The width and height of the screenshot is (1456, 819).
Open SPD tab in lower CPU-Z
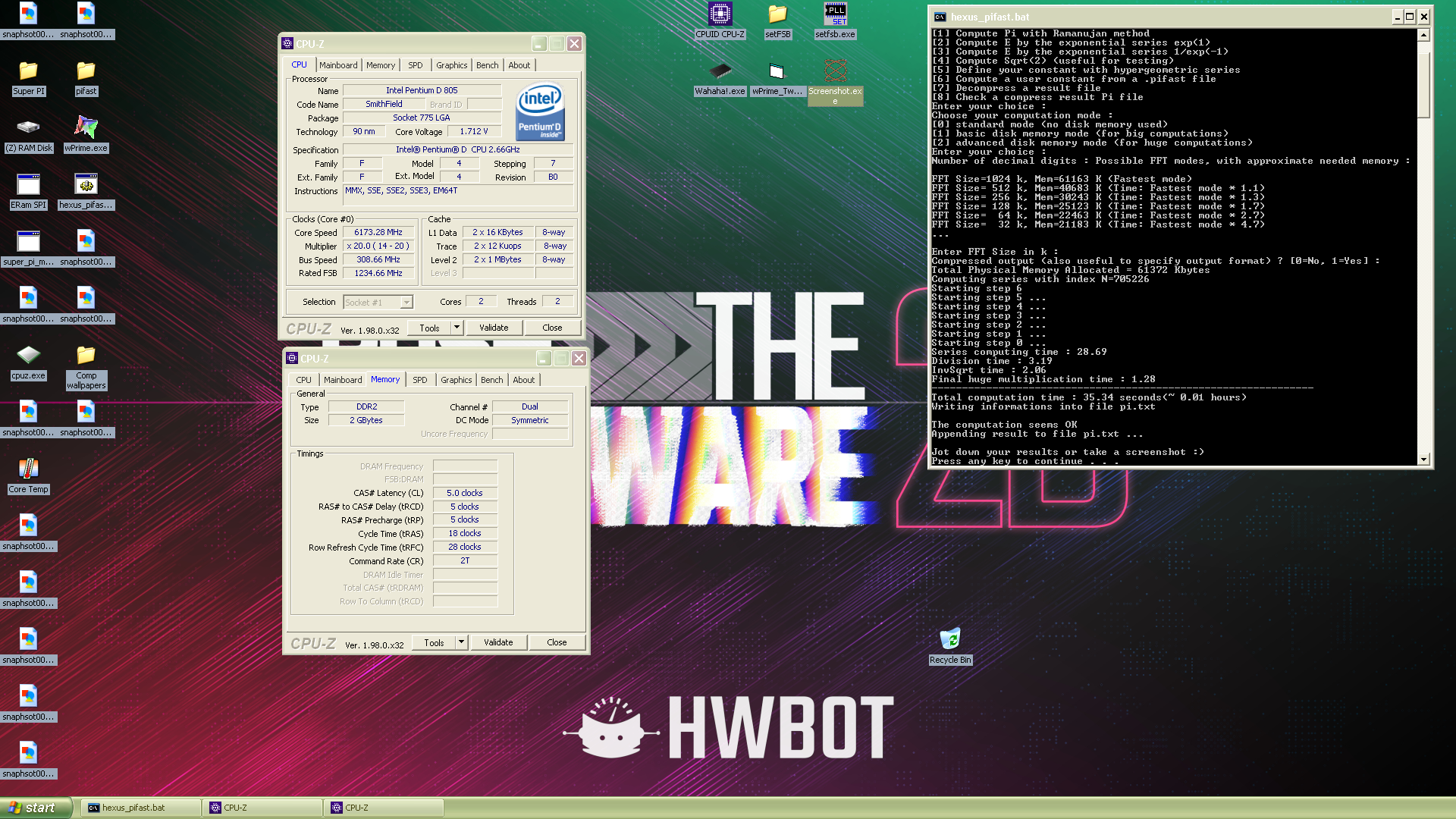(420, 380)
